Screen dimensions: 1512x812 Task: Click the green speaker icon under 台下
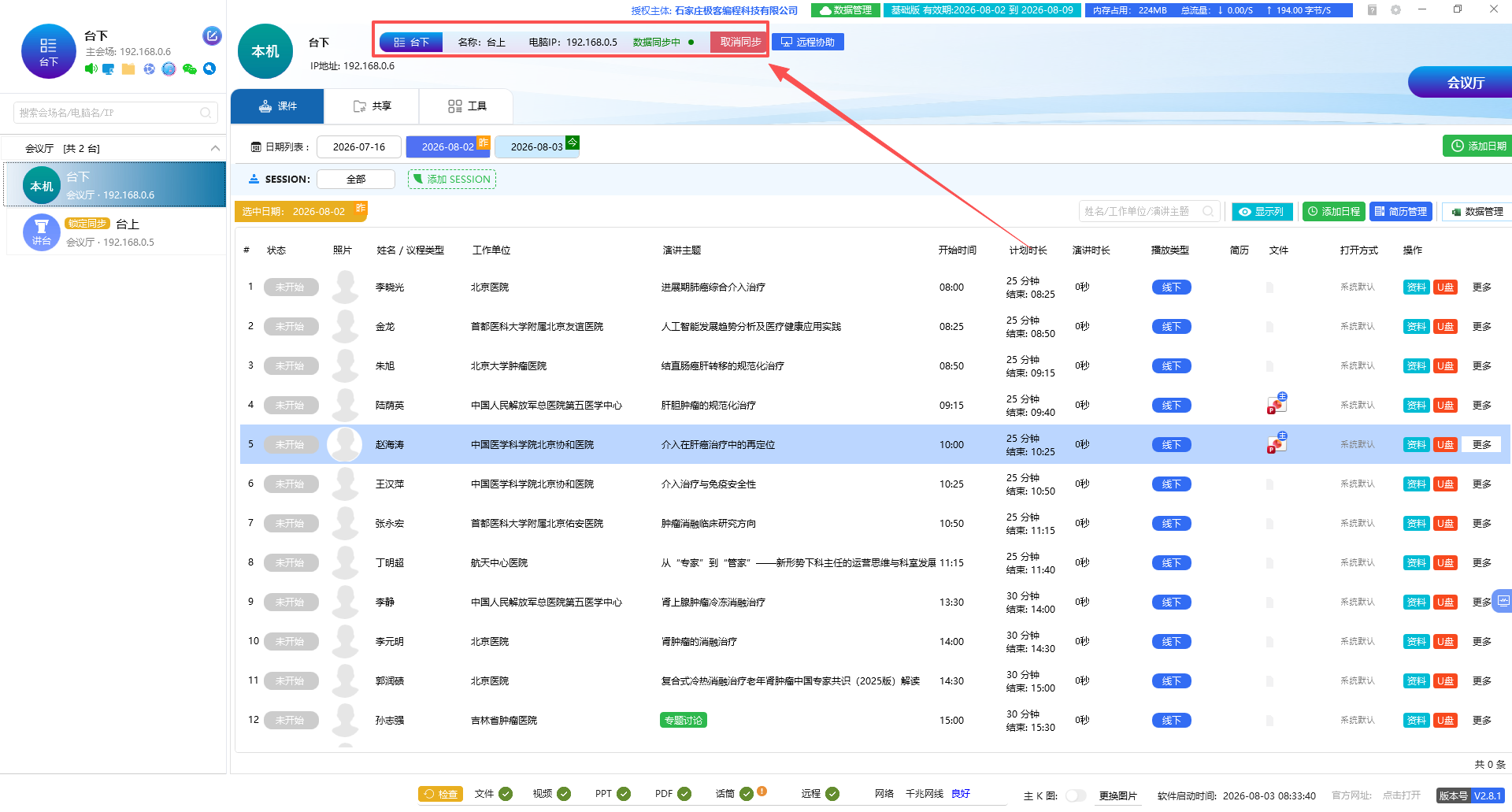pyautogui.click(x=91, y=69)
